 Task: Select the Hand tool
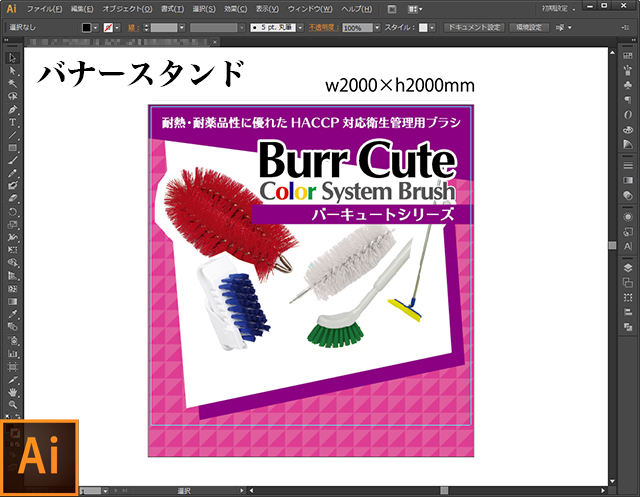[12, 392]
